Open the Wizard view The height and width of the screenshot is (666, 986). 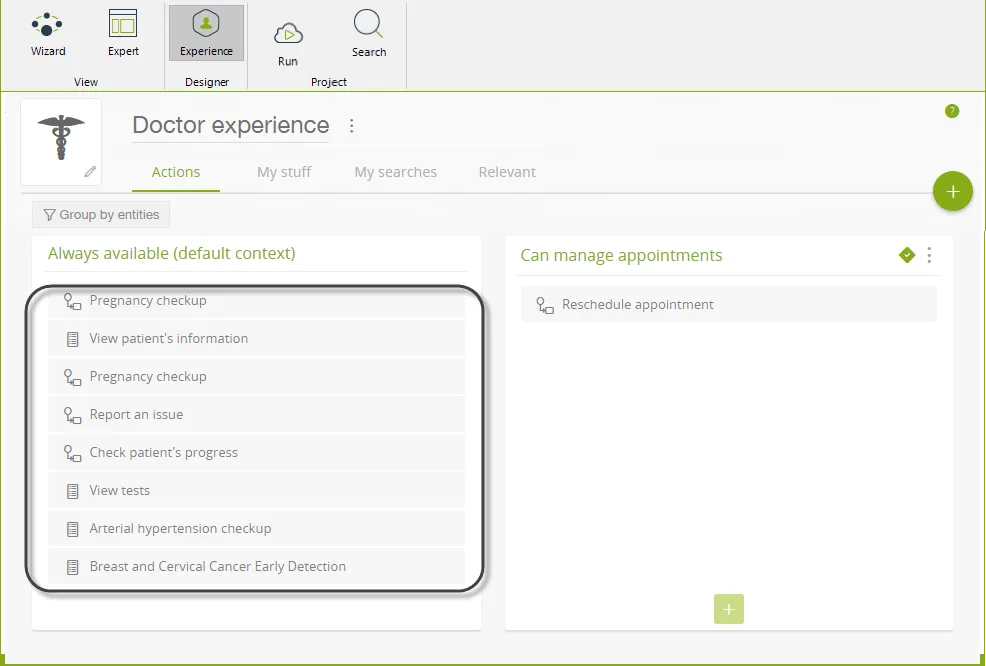(48, 34)
